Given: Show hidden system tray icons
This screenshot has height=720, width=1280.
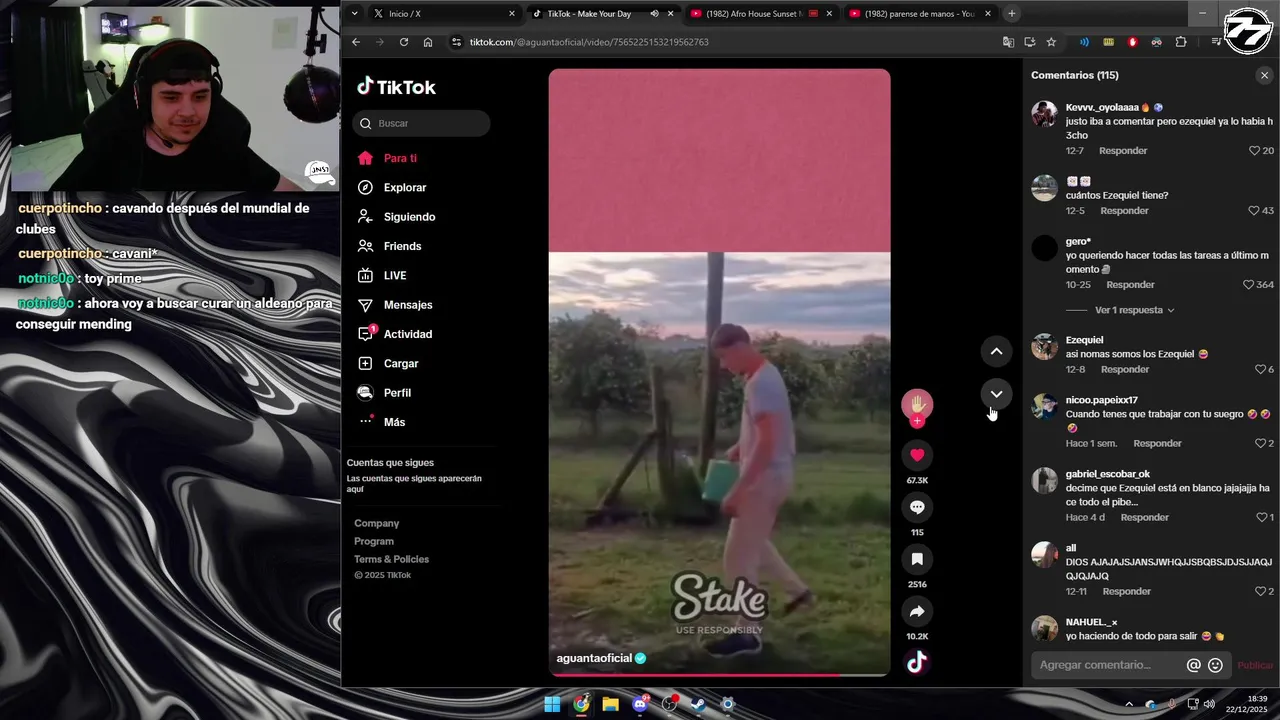Looking at the screenshot, I should pyautogui.click(x=1129, y=704).
